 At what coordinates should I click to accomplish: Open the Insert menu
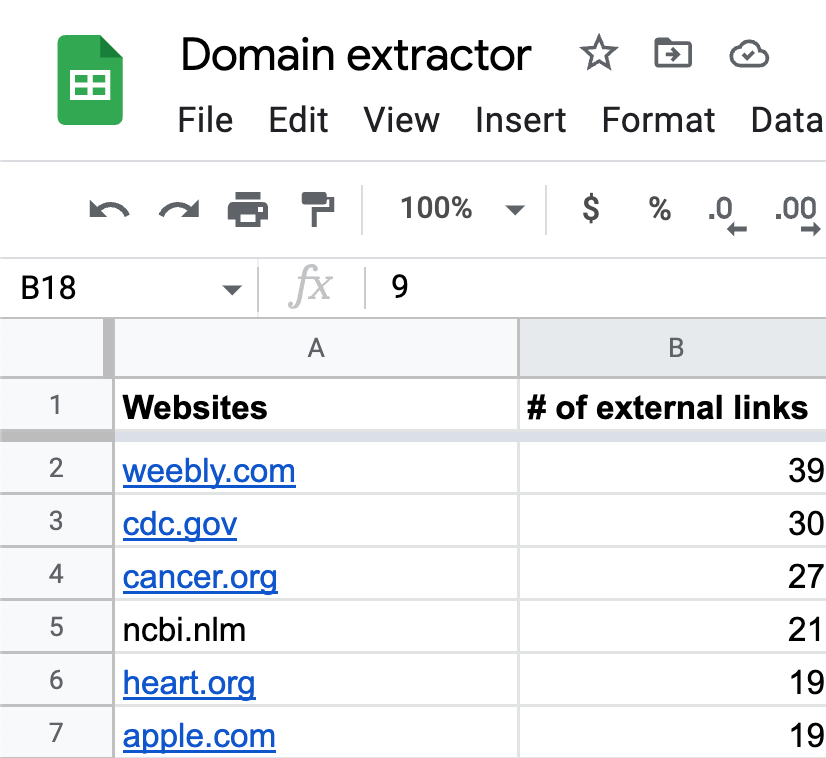pos(520,120)
